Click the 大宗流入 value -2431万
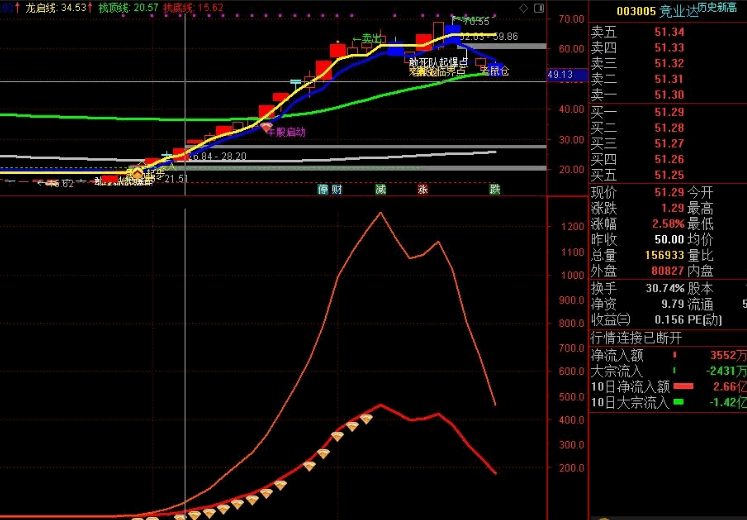 point(727,370)
